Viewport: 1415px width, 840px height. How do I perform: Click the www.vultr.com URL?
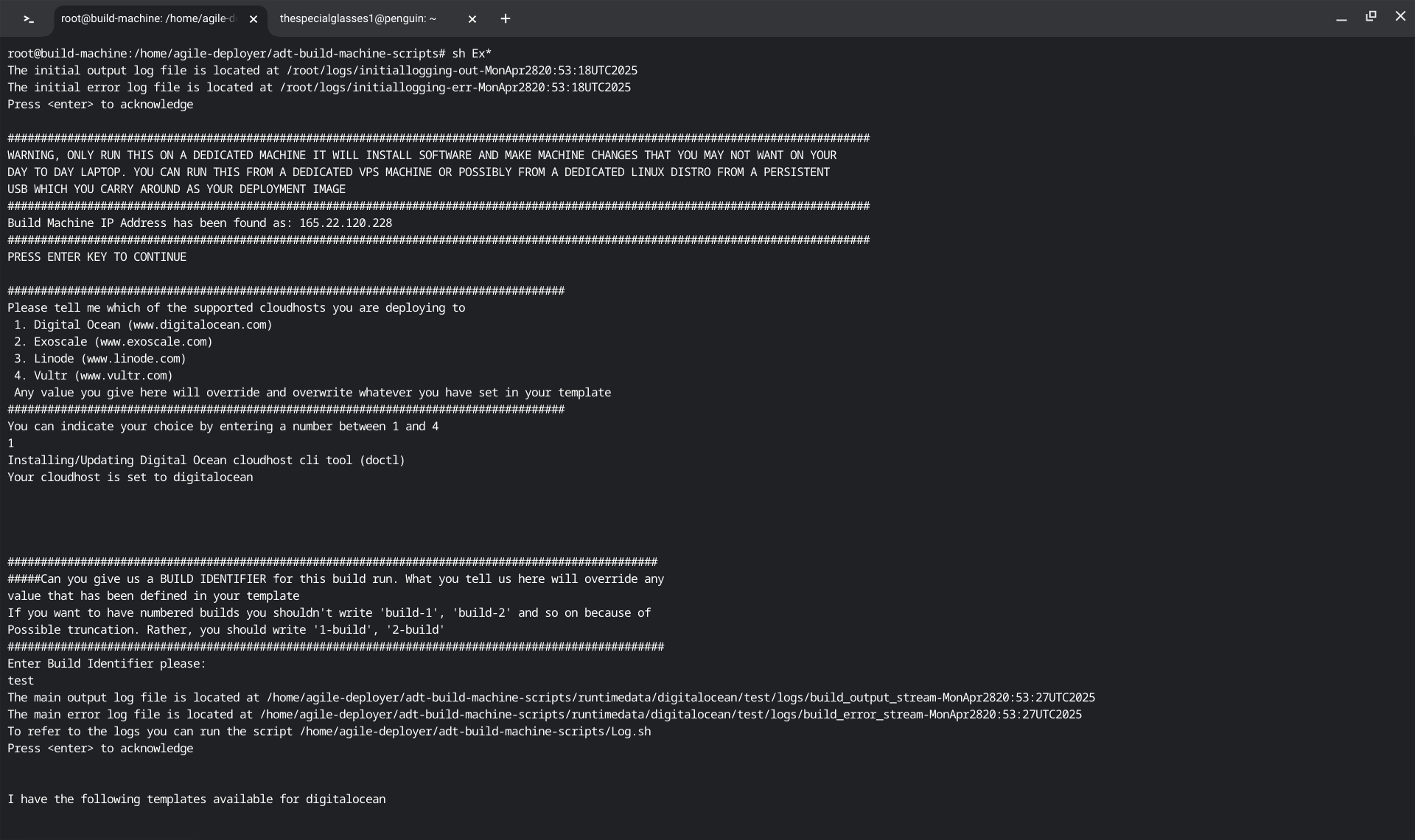[123, 376]
